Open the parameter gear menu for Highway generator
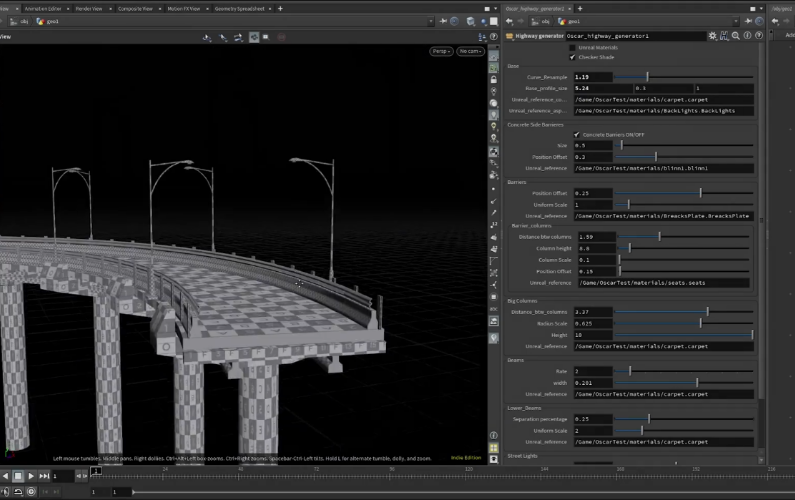This screenshot has width=795, height=500. tap(712, 36)
